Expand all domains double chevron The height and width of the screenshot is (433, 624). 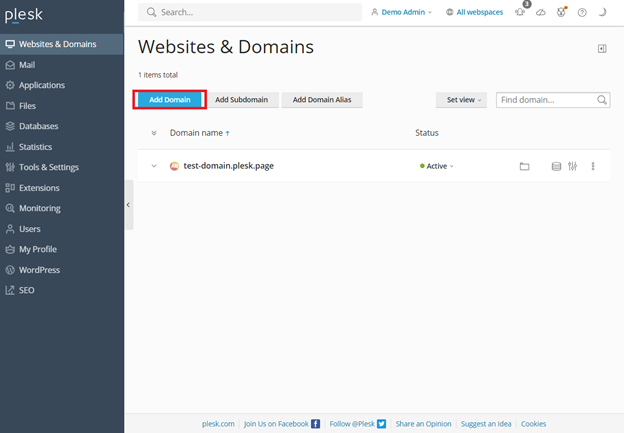[154, 133]
